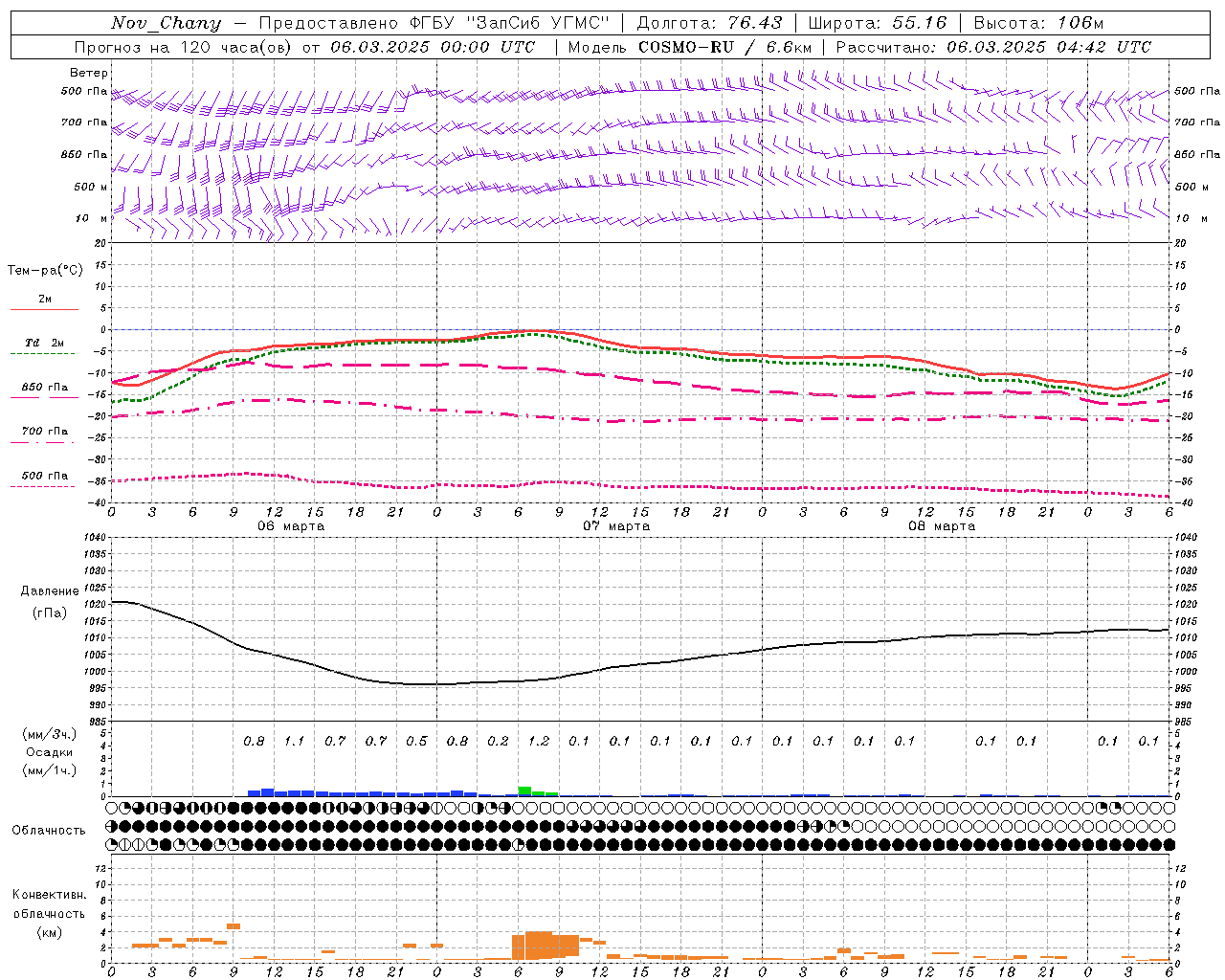Click the station name Nov_Chany

(x=166, y=23)
